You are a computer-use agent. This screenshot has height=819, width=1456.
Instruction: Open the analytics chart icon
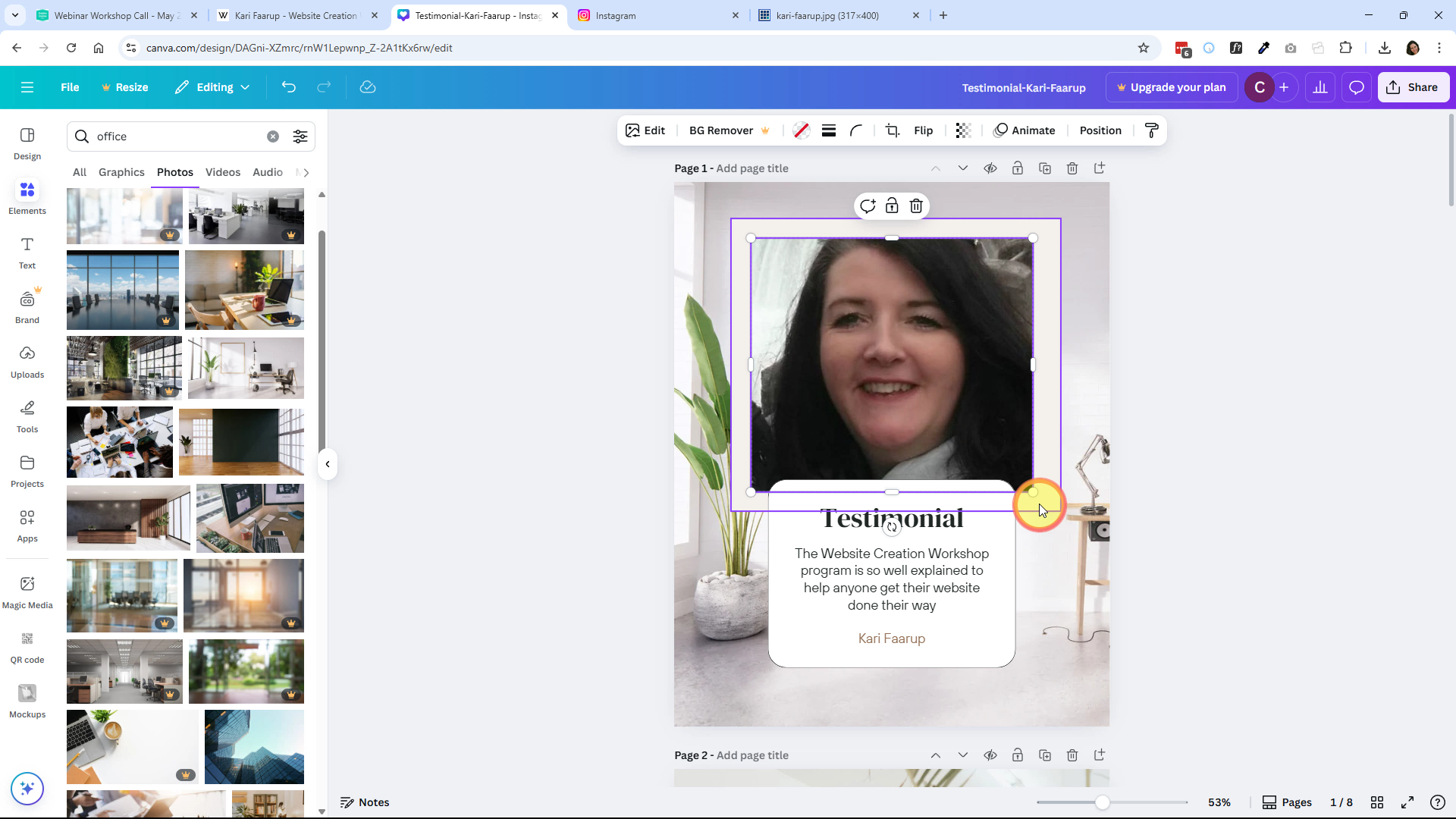pyautogui.click(x=1320, y=87)
